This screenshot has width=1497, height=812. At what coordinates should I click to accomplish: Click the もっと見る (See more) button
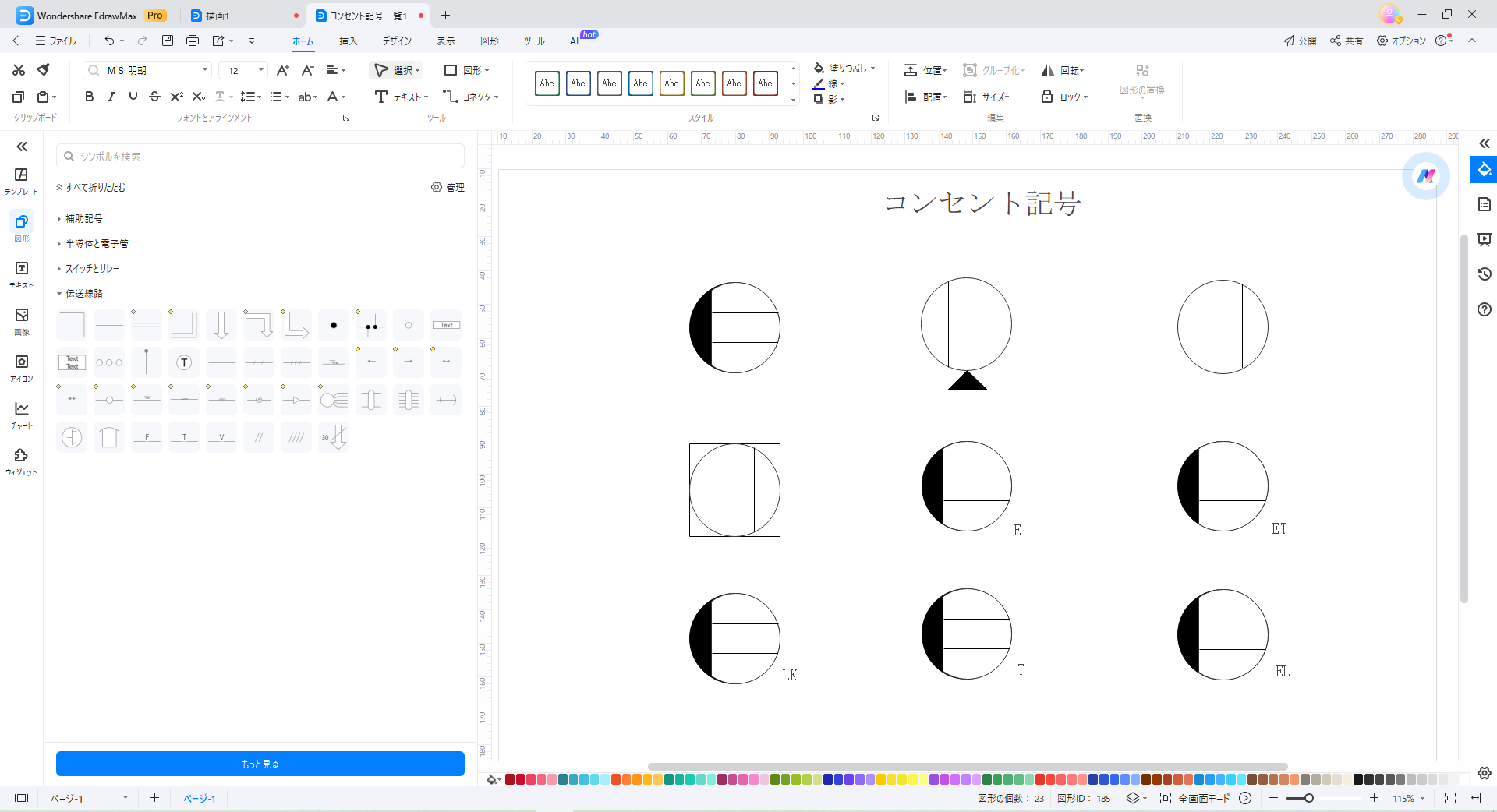(x=260, y=764)
